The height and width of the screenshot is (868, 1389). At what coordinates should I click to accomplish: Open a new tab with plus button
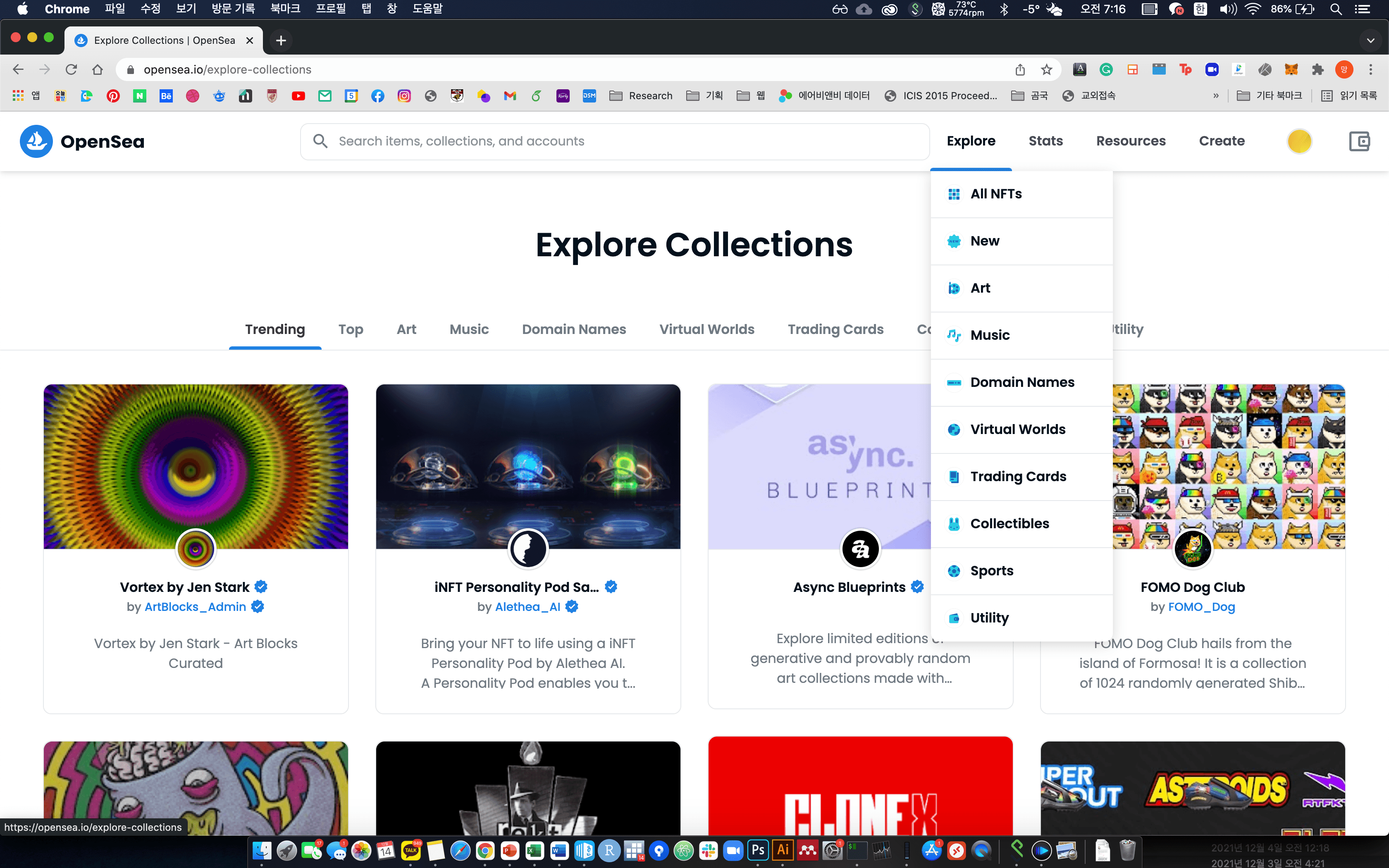coord(281,40)
